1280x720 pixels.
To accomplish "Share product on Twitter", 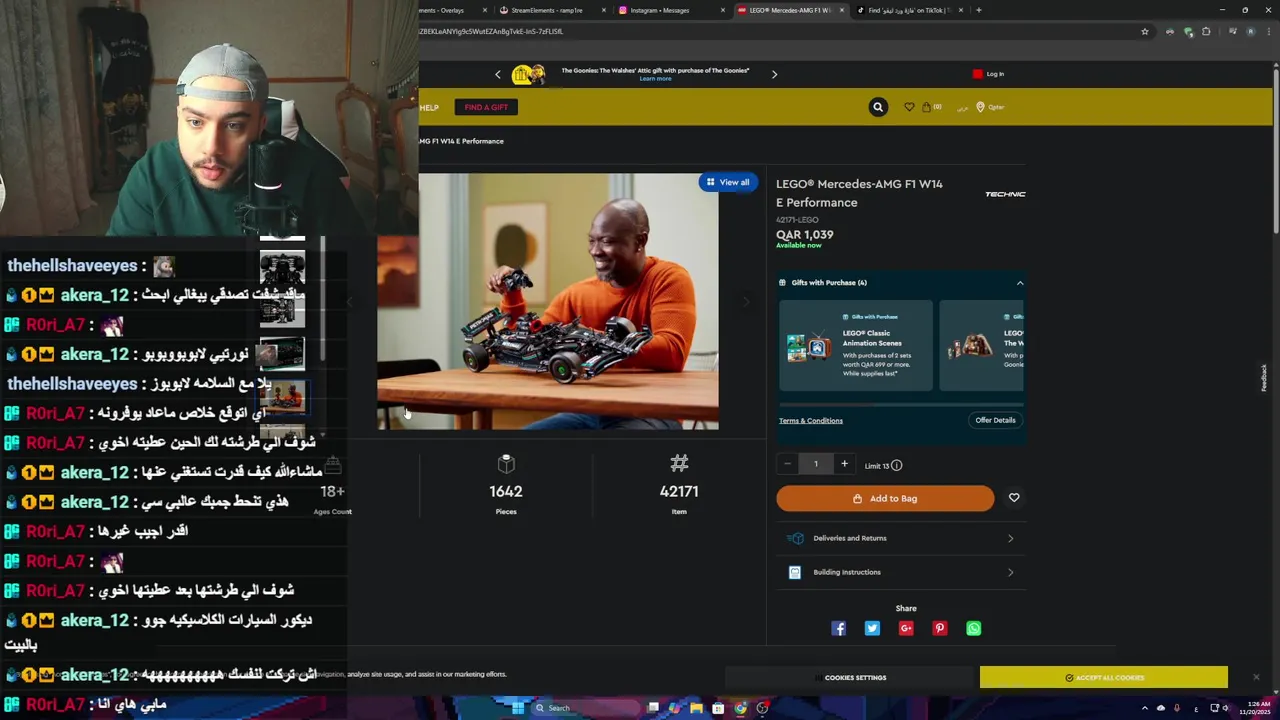I will [x=873, y=628].
